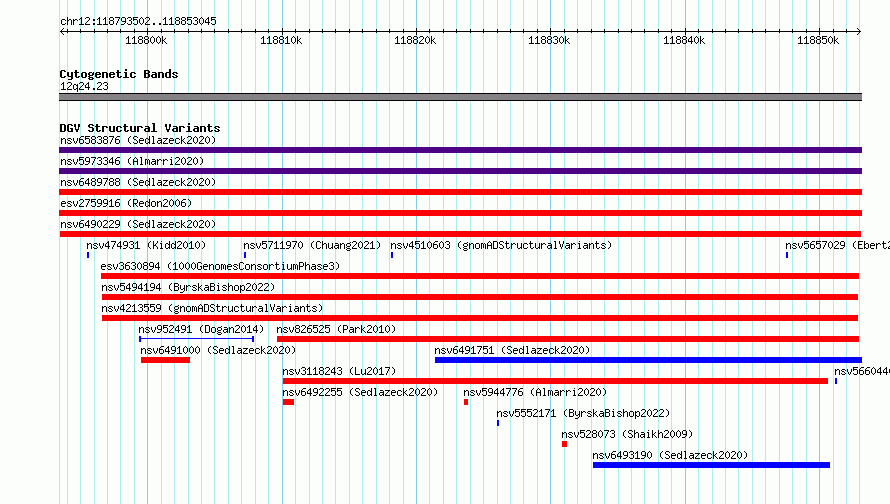Click the Cytogenetic Bands track title
The height and width of the screenshot is (504, 890).
click(x=119, y=74)
